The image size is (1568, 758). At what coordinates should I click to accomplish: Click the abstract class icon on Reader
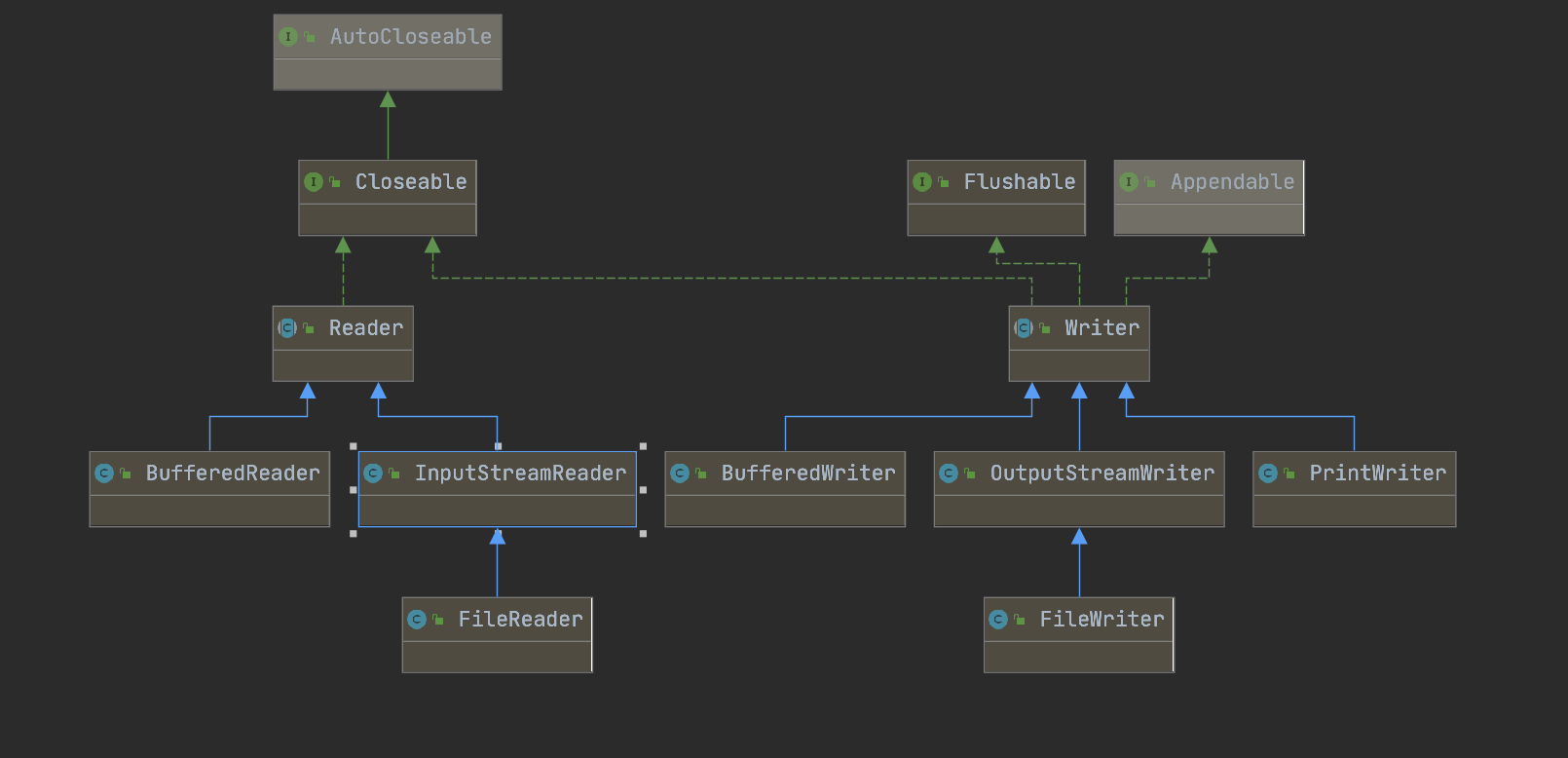[x=287, y=328]
